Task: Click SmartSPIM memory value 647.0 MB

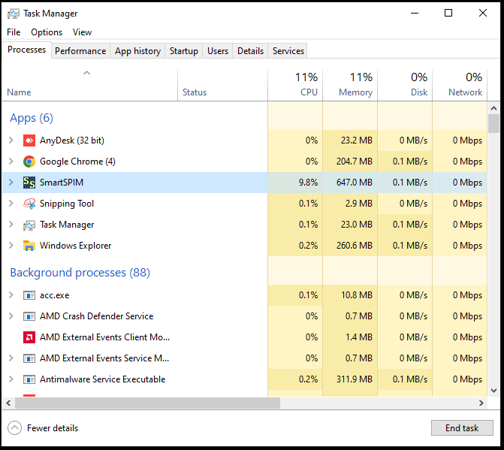Action: 354,183
